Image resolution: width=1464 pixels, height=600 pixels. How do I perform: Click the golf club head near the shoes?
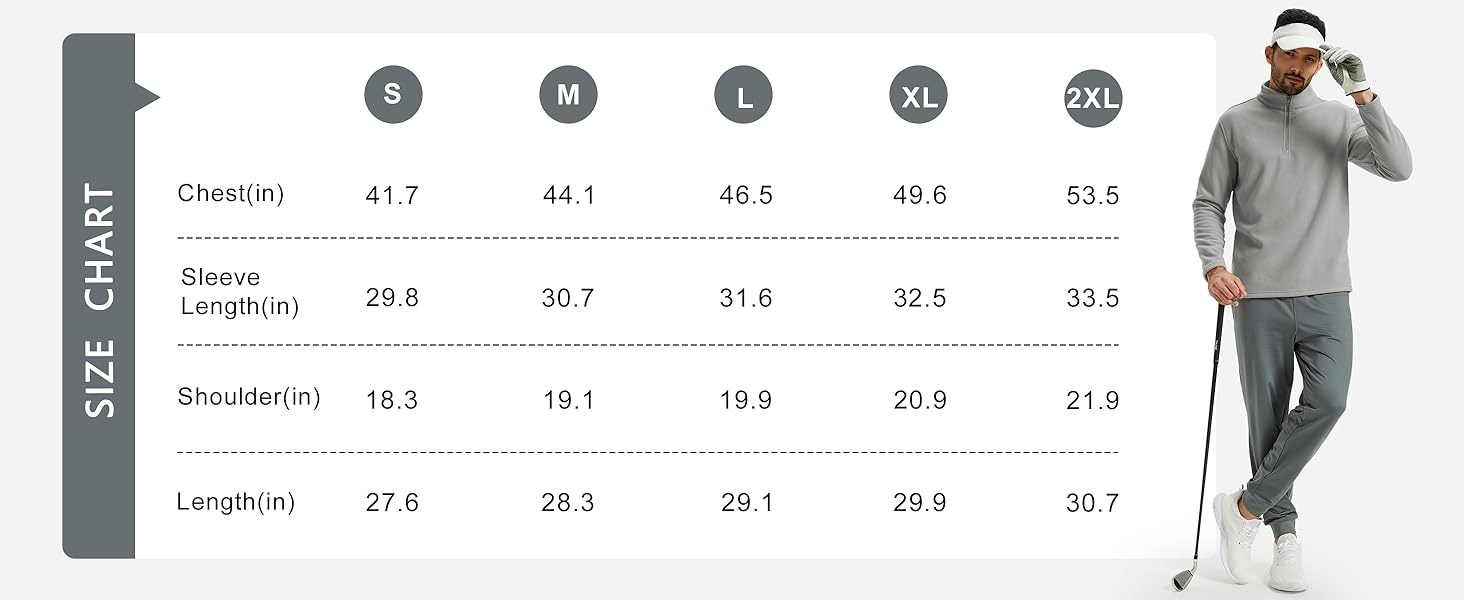pos(1185,577)
